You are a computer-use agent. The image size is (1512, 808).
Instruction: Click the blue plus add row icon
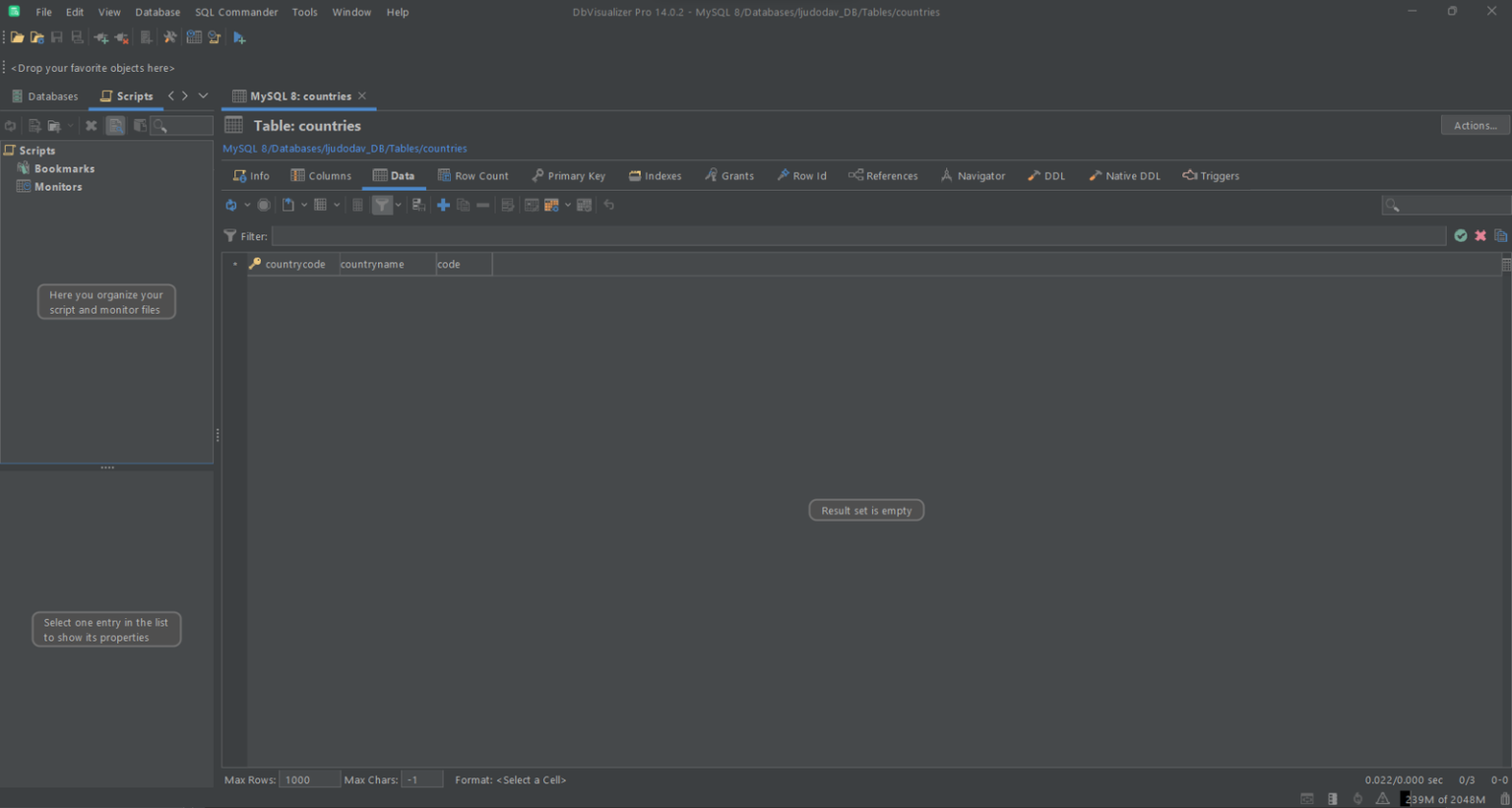(443, 205)
